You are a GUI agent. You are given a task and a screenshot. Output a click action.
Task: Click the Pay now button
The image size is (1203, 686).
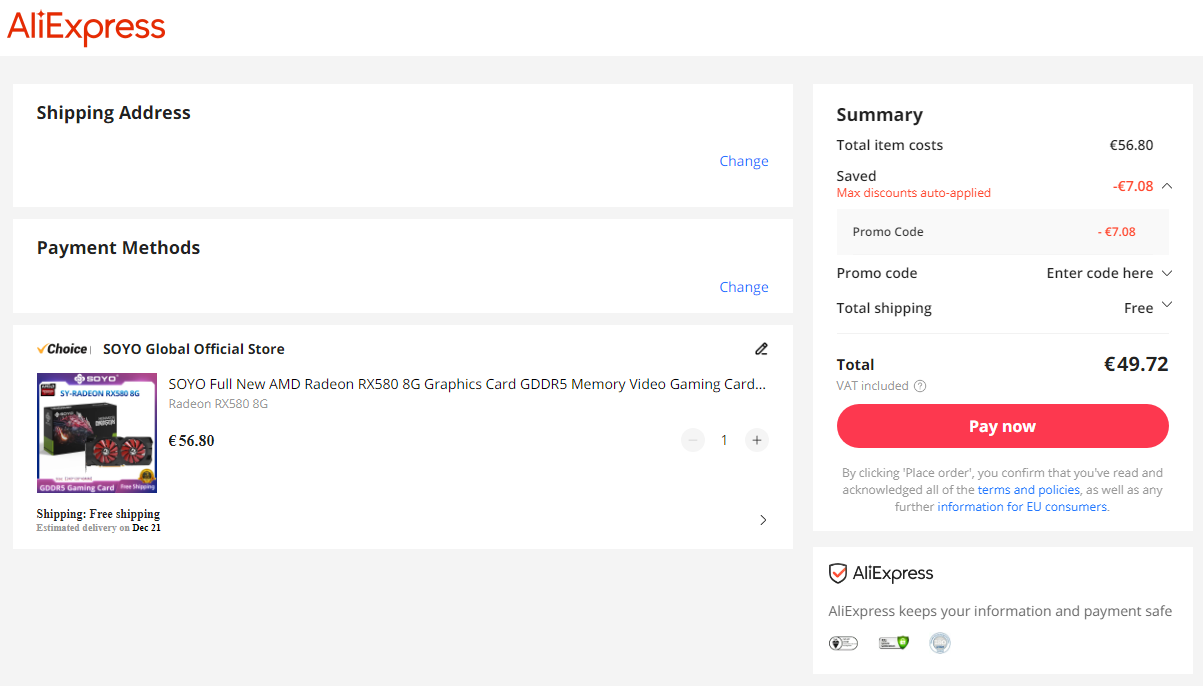coord(1003,426)
